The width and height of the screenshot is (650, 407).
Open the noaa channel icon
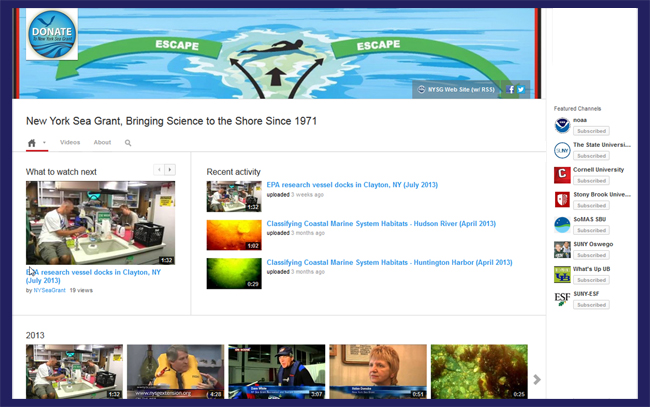click(562, 125)
